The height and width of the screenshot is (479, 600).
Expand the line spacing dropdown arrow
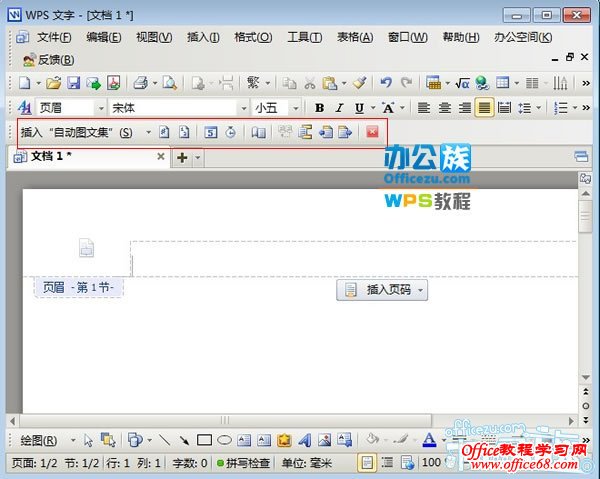tap(538, 108)
